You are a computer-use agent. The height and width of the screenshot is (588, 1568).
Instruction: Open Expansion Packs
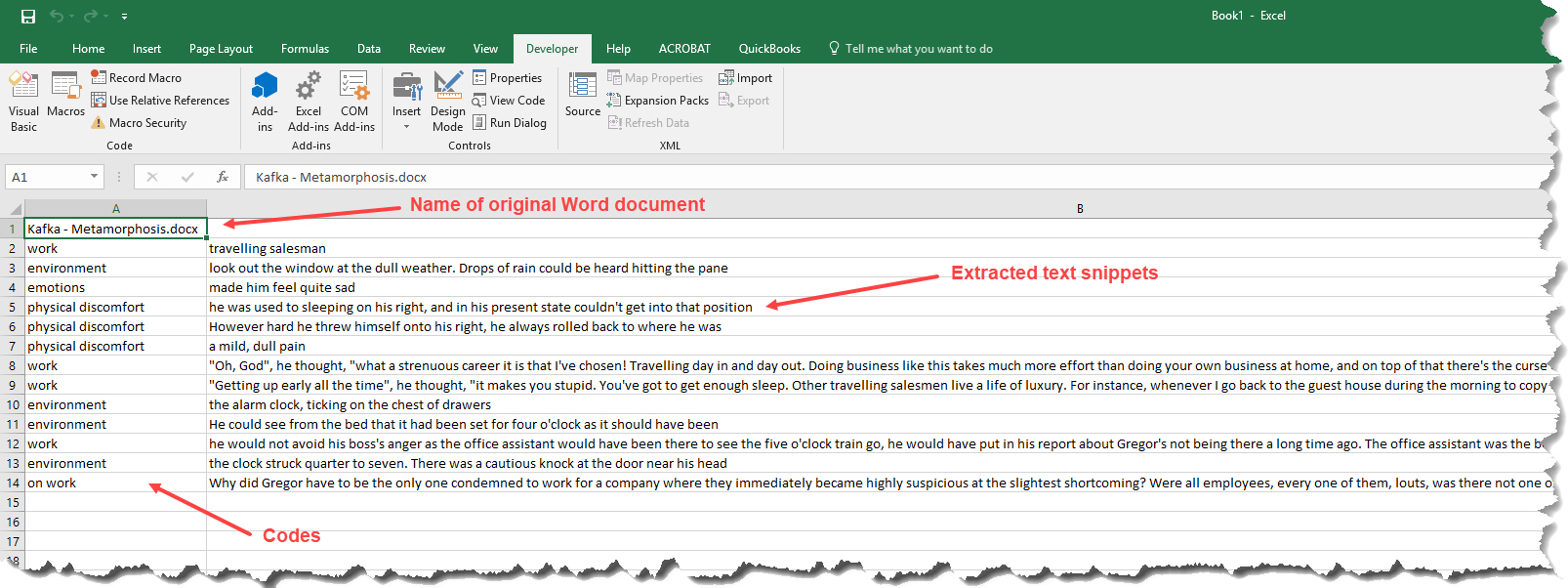point(658,100)
